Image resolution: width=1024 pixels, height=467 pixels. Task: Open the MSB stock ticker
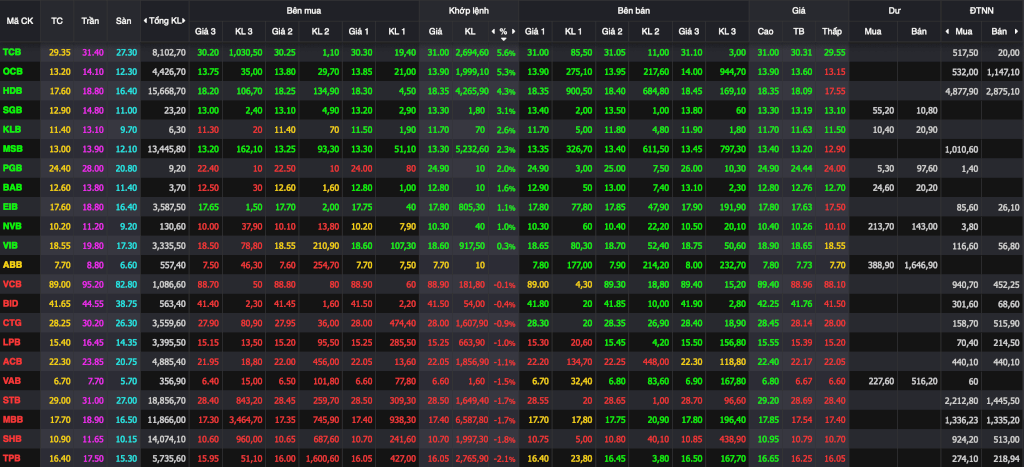click(x=12, y=149)
